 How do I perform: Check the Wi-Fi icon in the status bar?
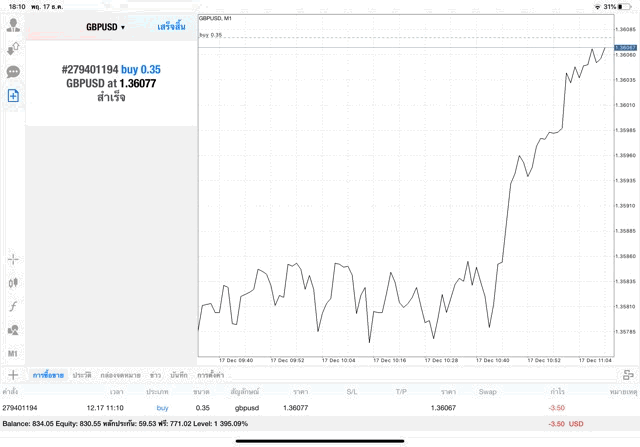pos(598,7)
